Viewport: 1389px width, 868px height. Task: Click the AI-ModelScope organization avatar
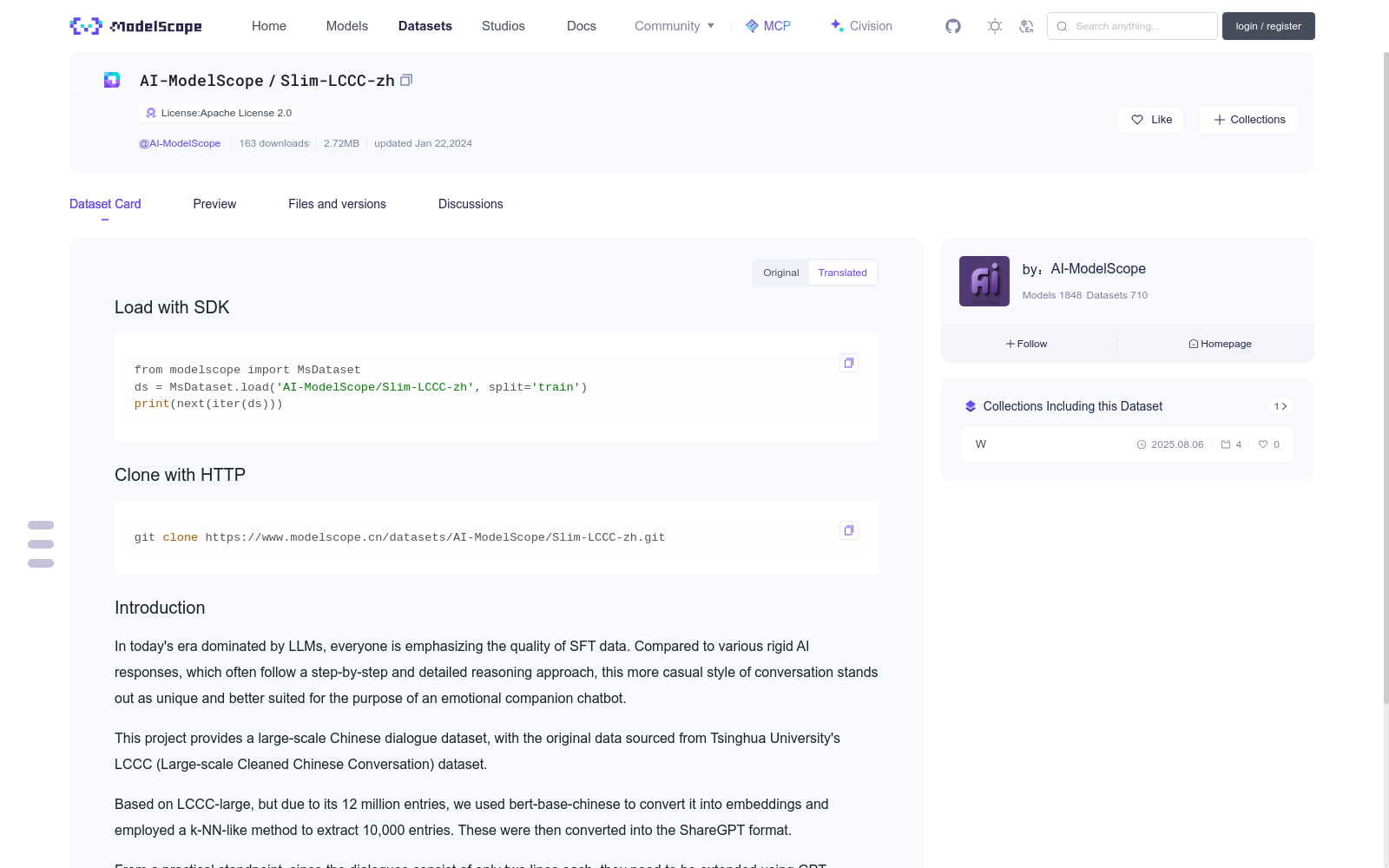[x=984, y=281]
